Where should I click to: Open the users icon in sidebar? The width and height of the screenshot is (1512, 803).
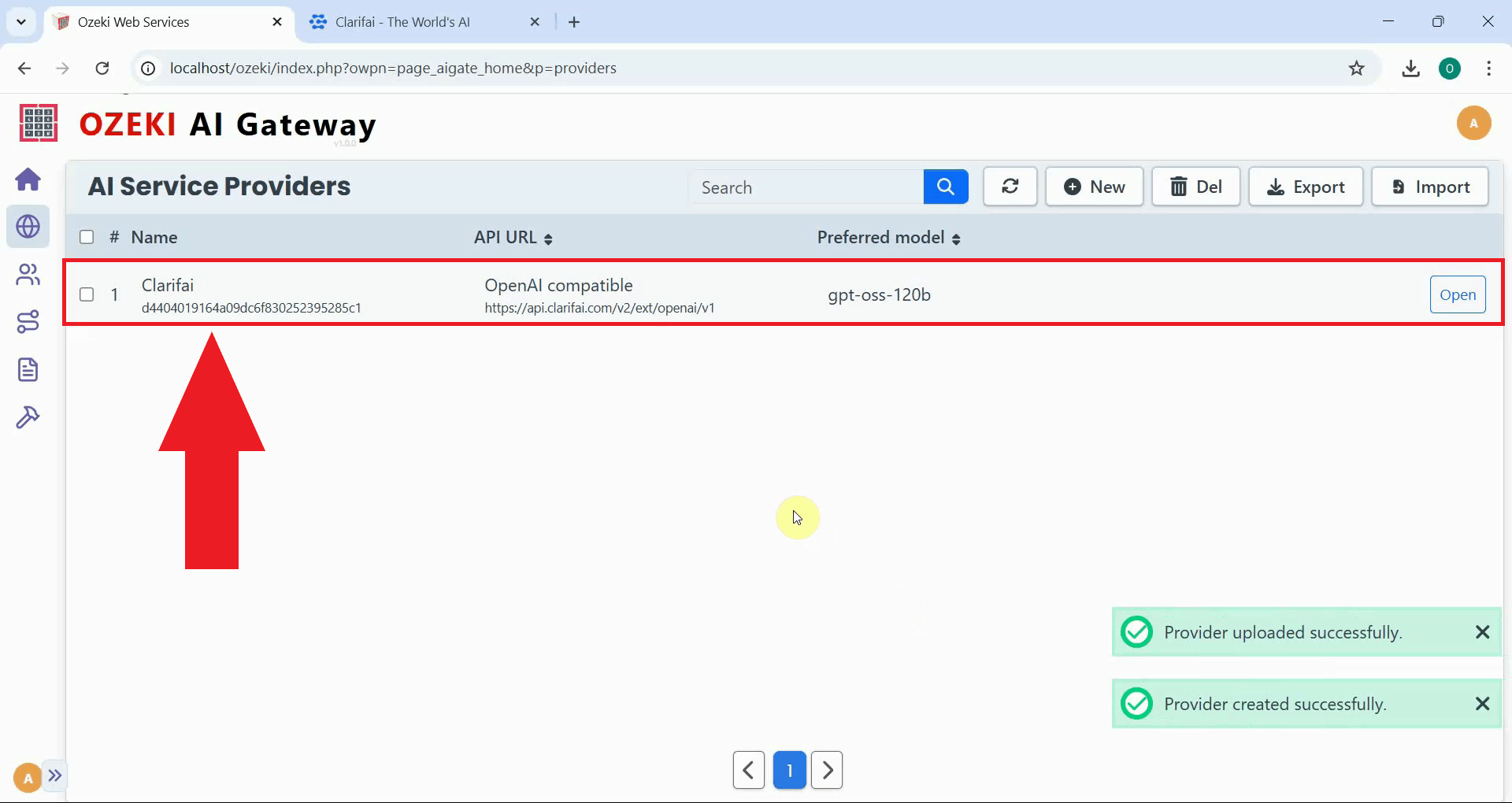[28, 275]
